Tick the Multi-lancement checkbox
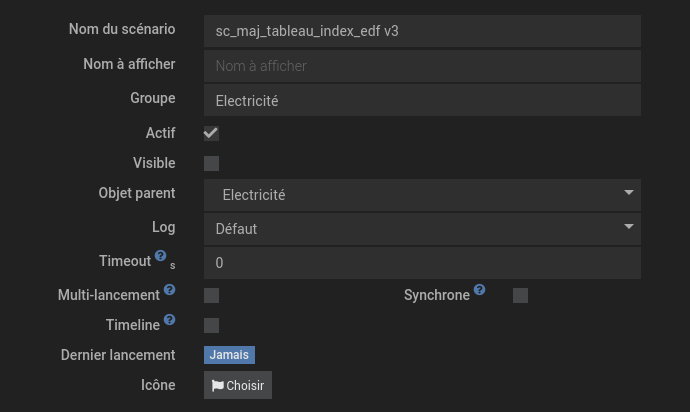 click(211, 295)
